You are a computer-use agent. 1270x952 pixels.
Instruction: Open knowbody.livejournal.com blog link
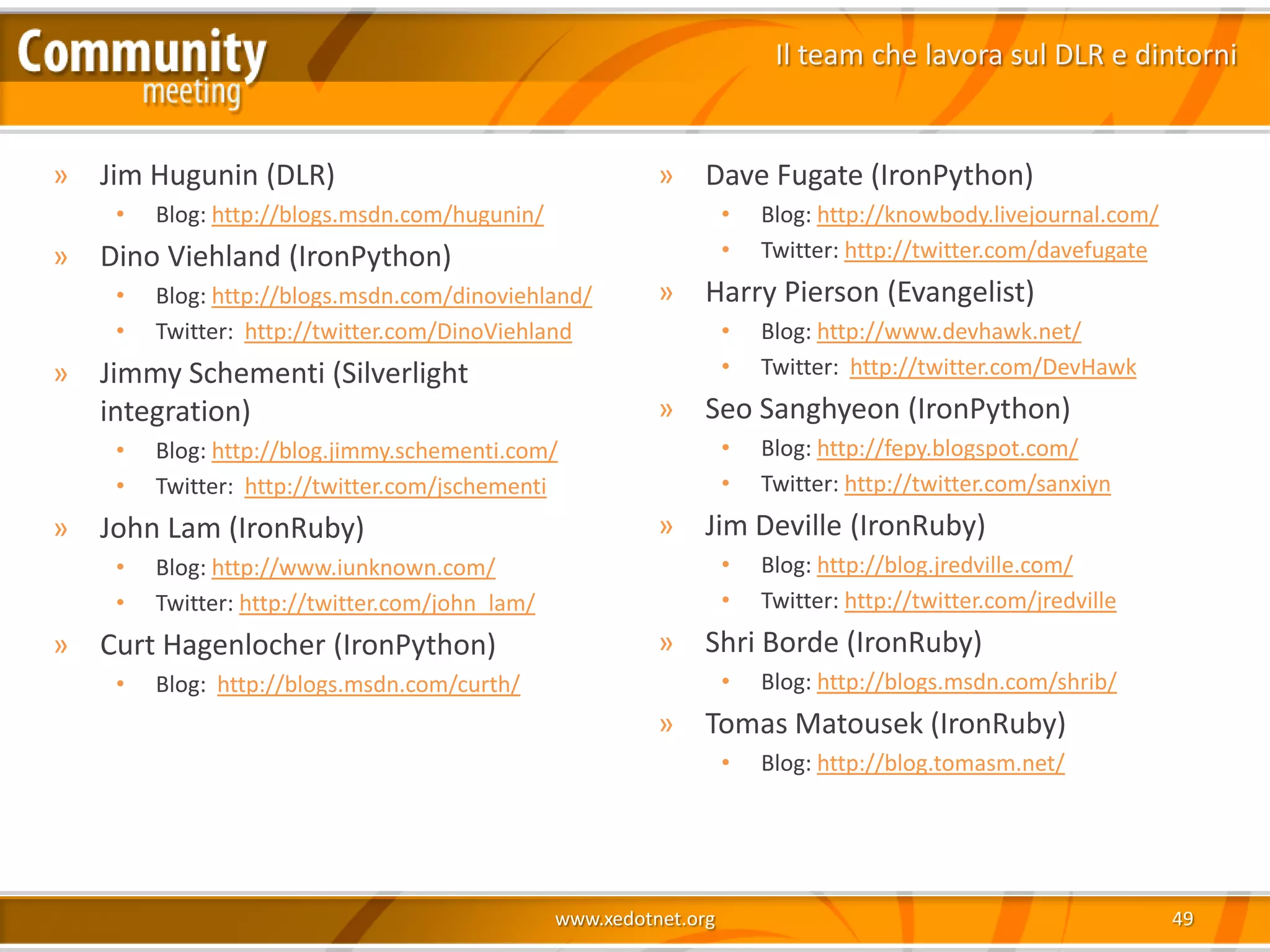[987, 215]
